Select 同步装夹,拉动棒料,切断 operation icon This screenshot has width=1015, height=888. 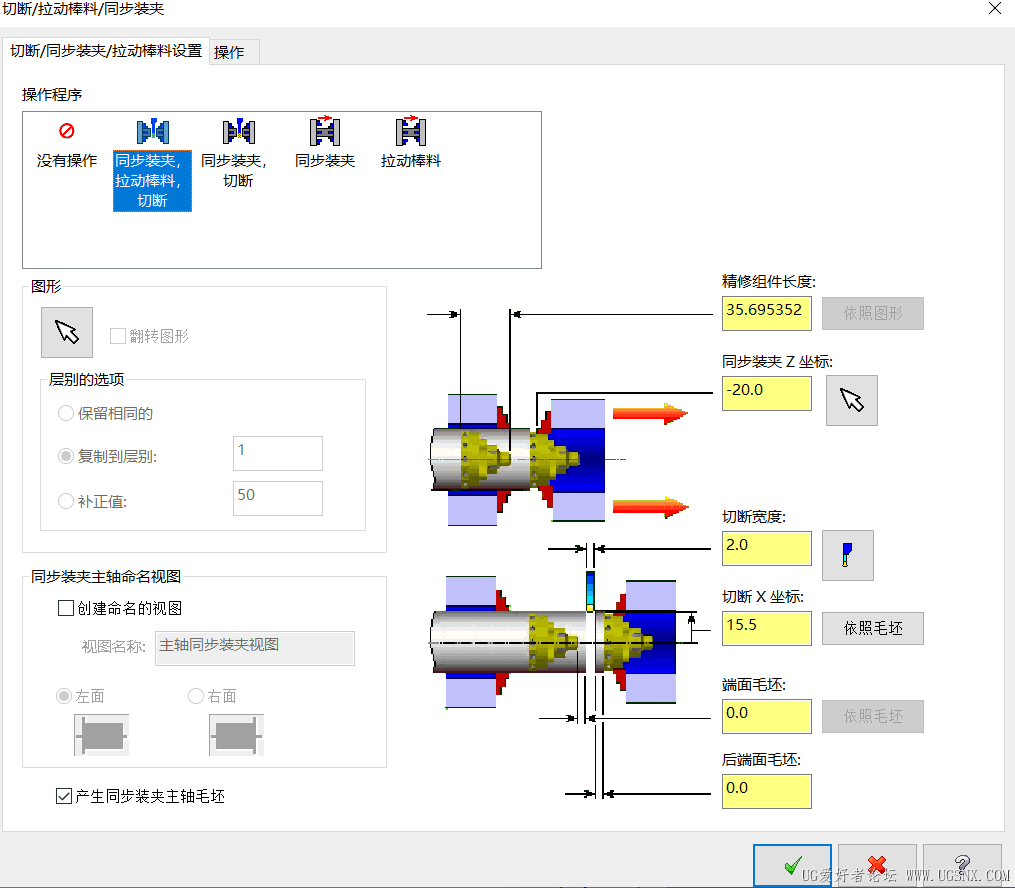pos(153,131)
